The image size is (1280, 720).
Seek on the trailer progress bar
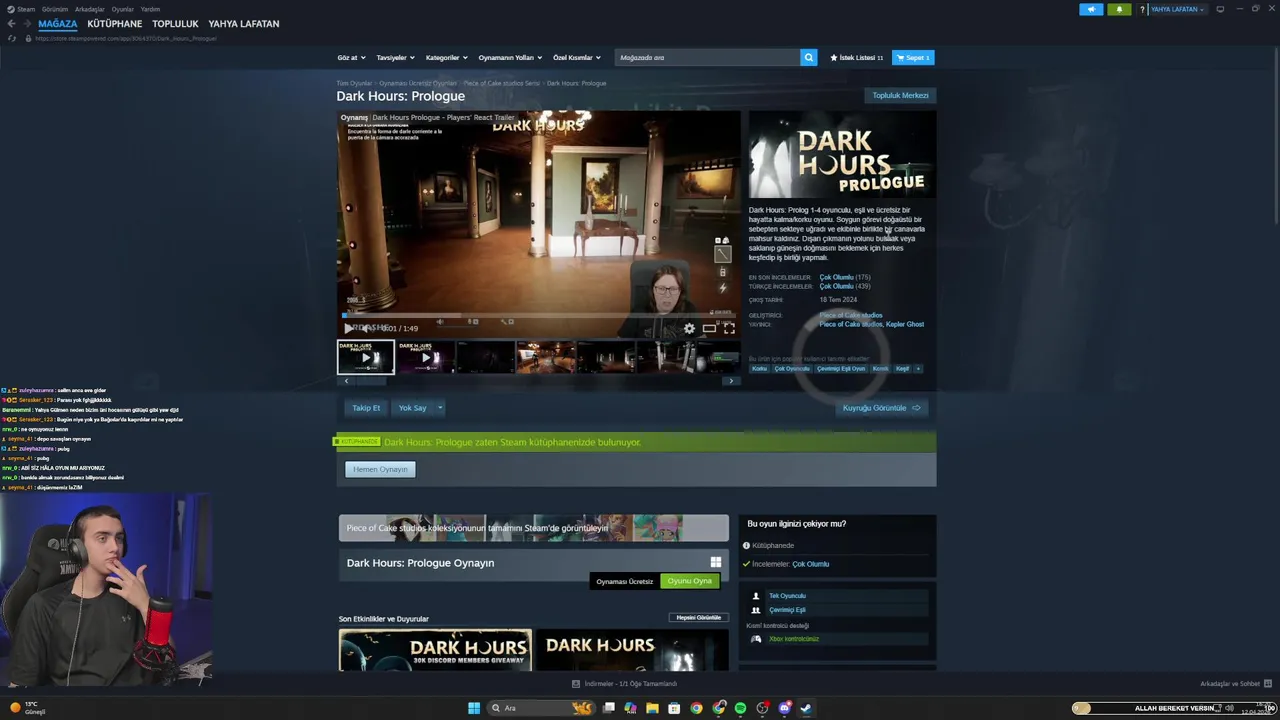[538, 315]
